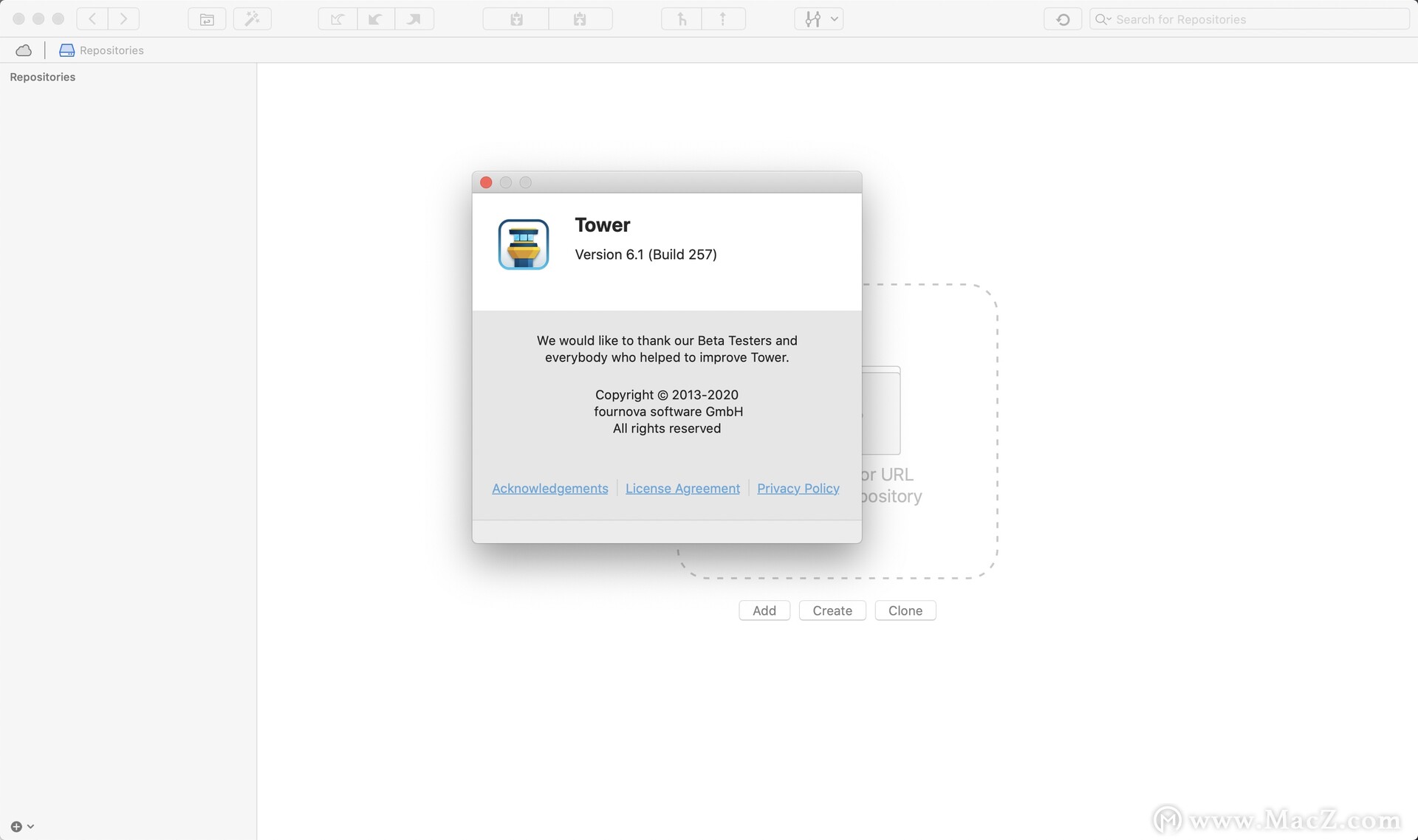Click the Git-Flow toolbar icon

812,19
